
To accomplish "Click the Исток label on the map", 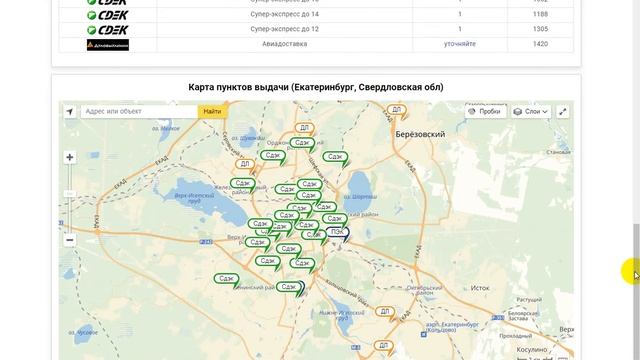I will click(x=480, y=288).
